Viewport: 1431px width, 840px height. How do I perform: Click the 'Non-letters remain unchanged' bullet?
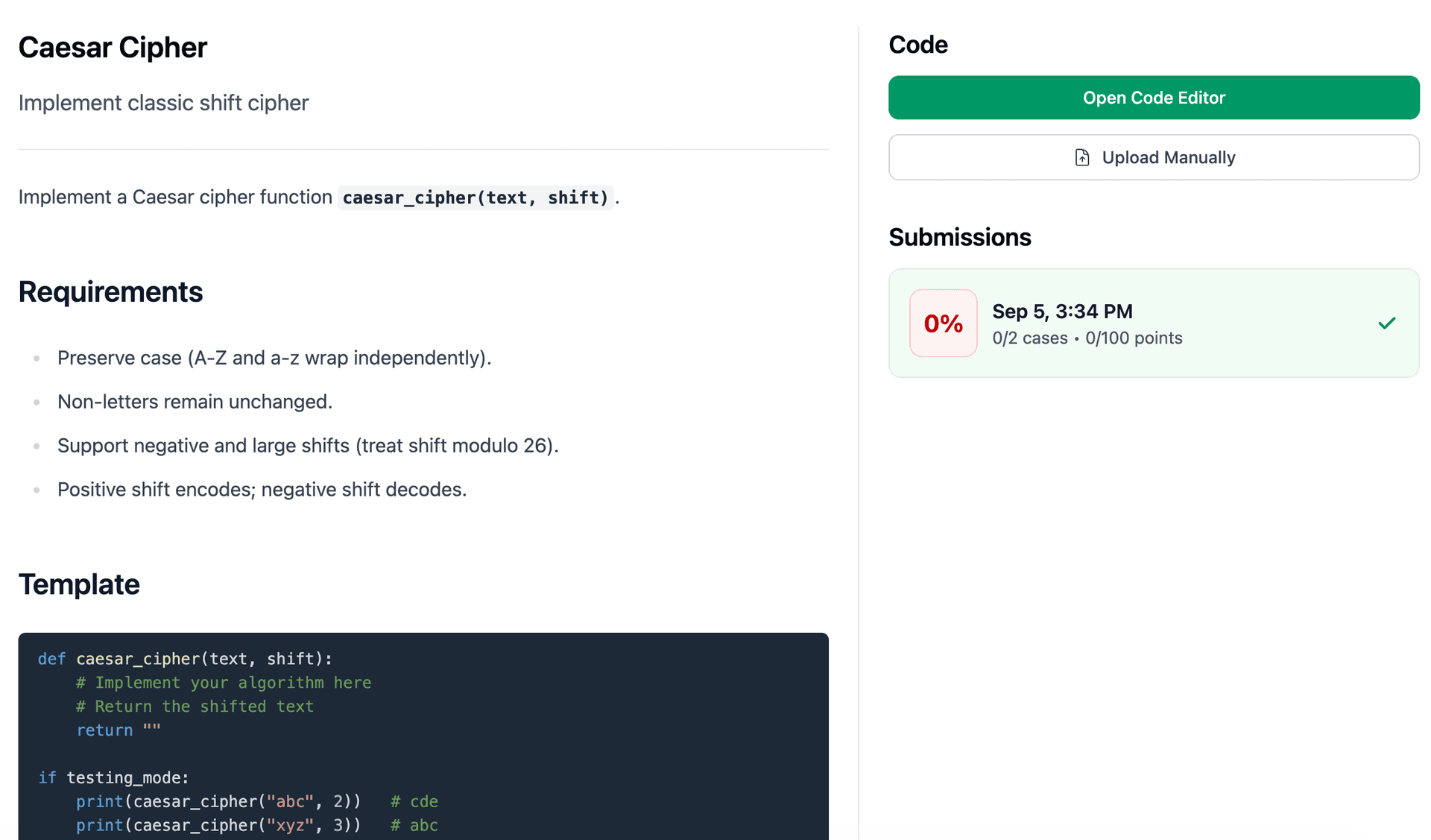195,402
